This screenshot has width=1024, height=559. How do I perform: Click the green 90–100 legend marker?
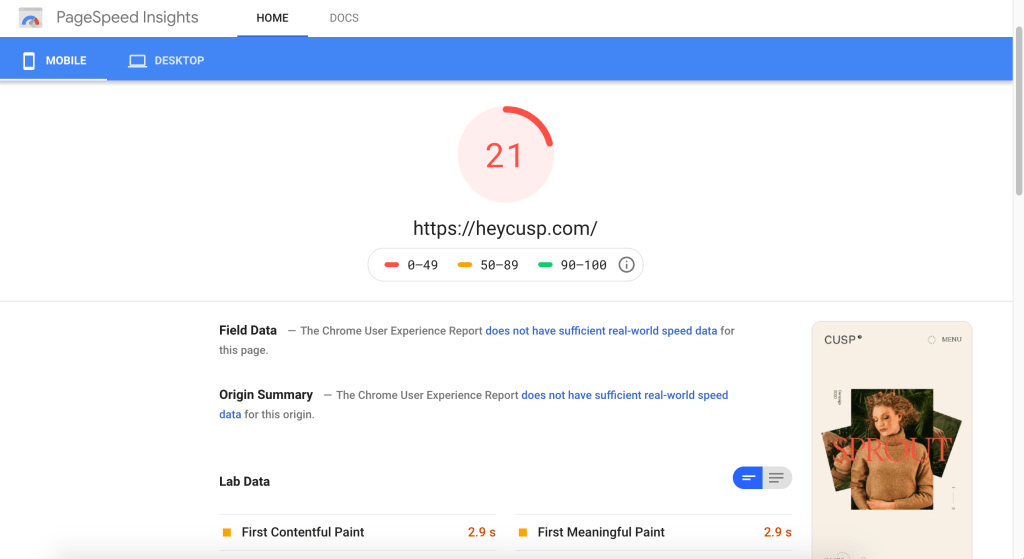coord(545,265)
